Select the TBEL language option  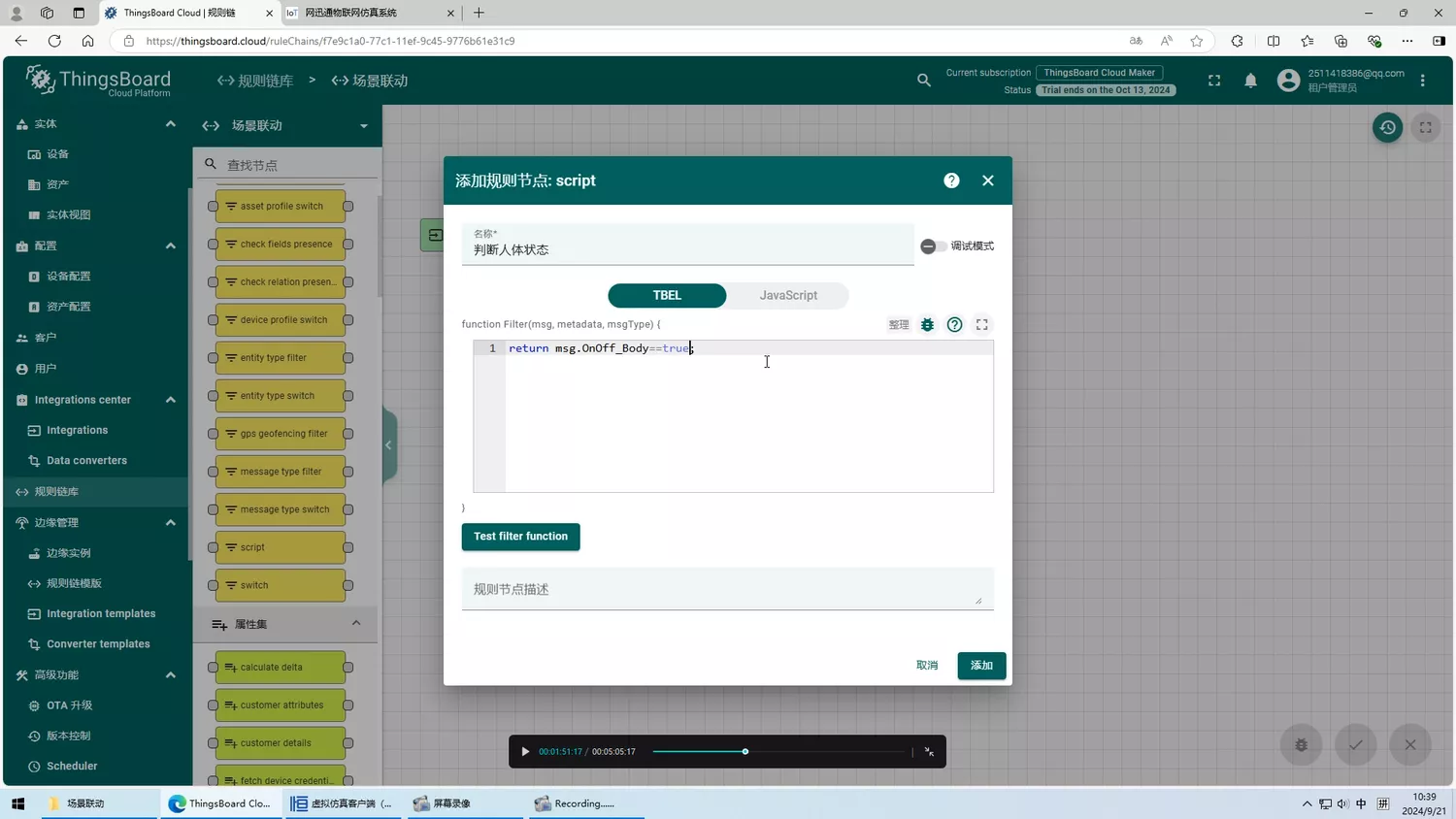667,295
